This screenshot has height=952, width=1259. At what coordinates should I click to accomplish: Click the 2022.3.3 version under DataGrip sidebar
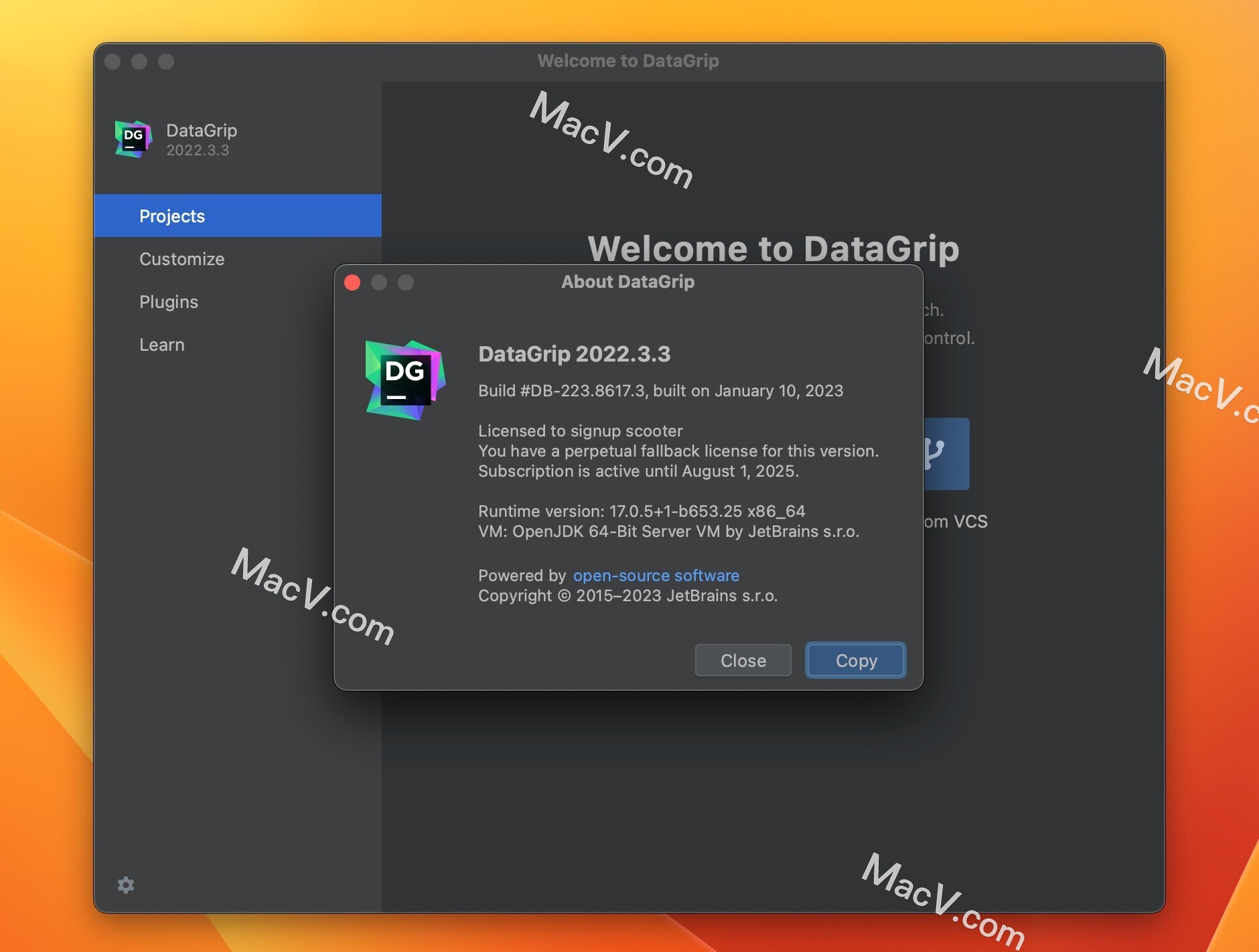pos(198,150)
